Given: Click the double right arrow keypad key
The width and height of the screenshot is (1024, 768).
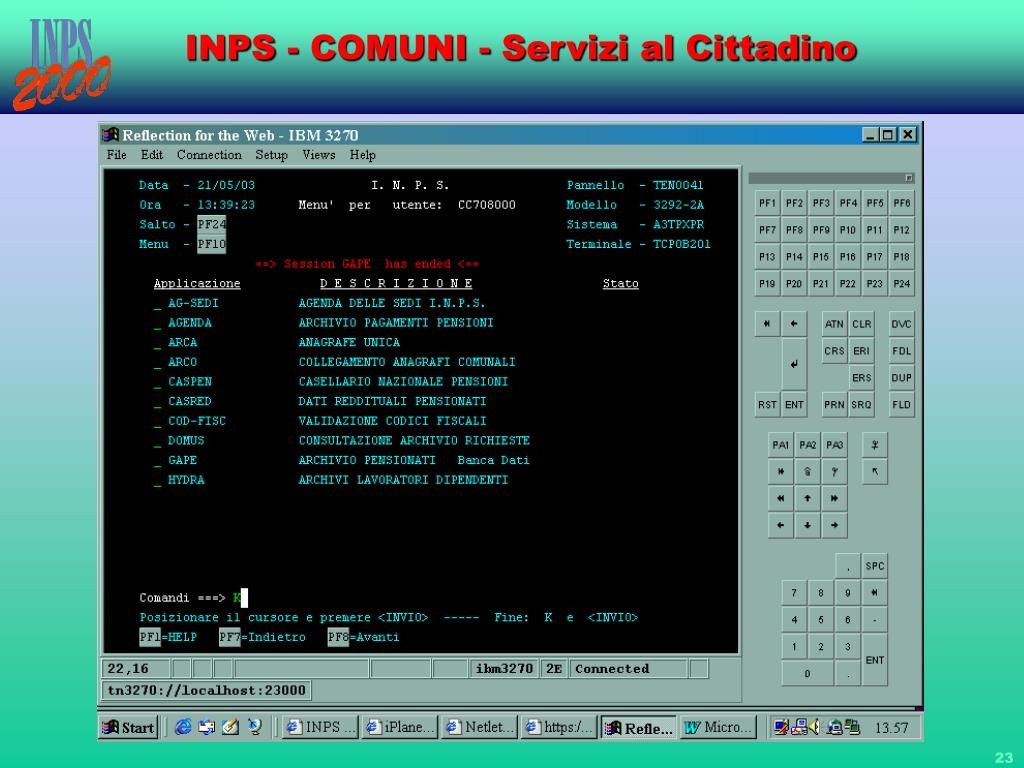Looking at the screenshot, I should (834, 498).
